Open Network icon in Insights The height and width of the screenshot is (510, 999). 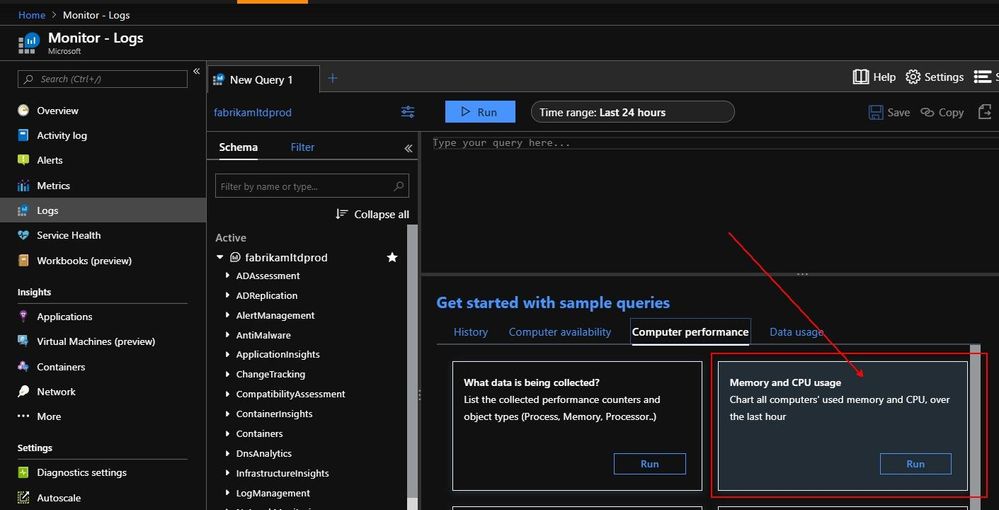[x=24, y=391]
